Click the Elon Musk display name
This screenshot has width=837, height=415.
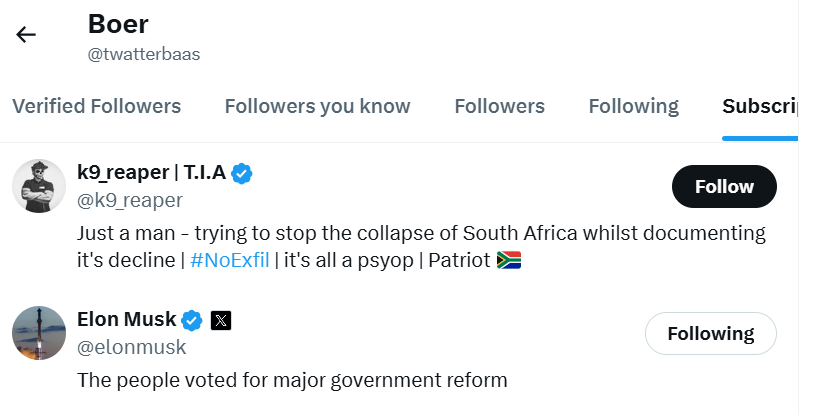[x=127, y=319]
